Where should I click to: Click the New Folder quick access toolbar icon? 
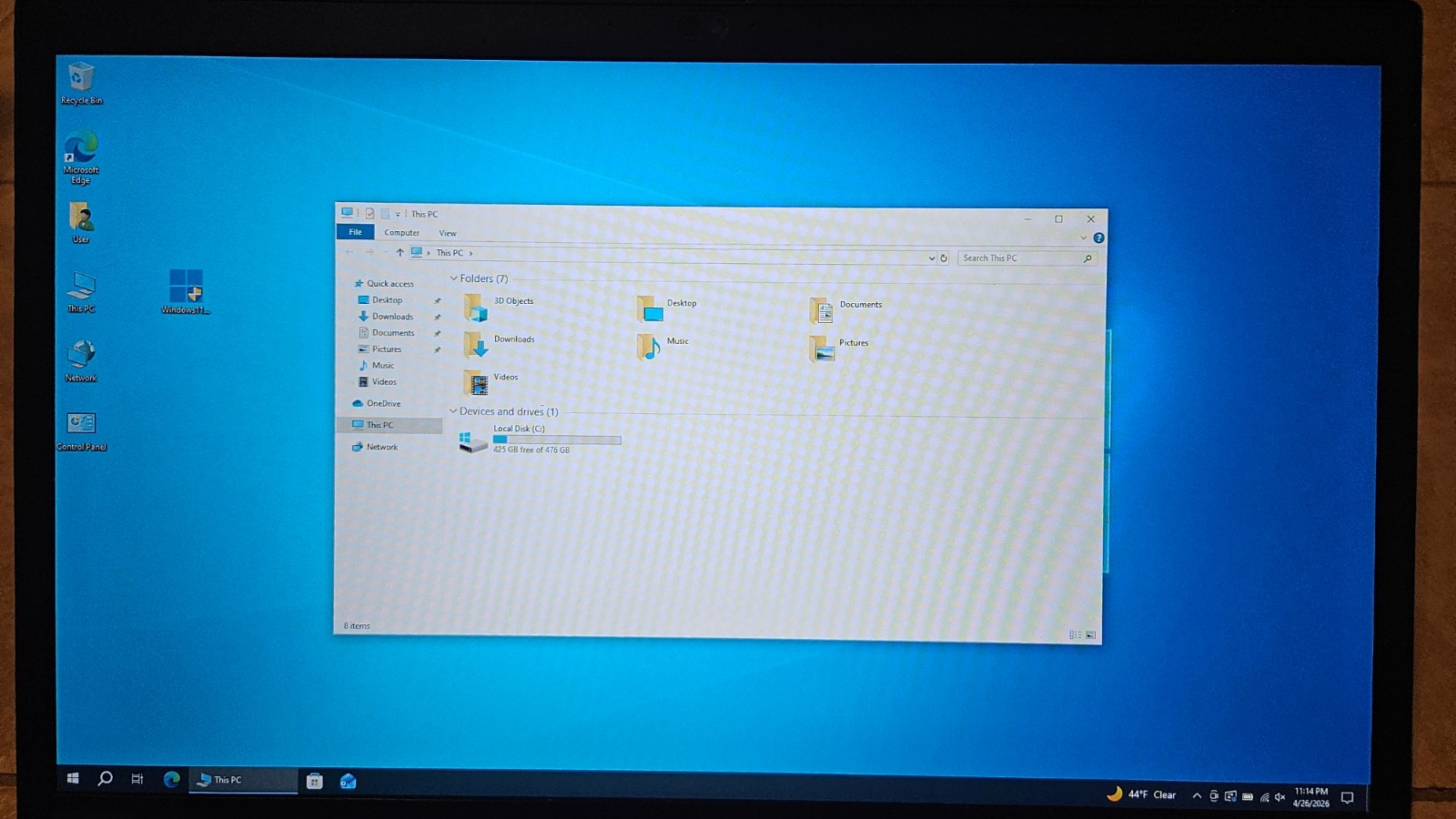pyautogui.click(x=384, y=214)
